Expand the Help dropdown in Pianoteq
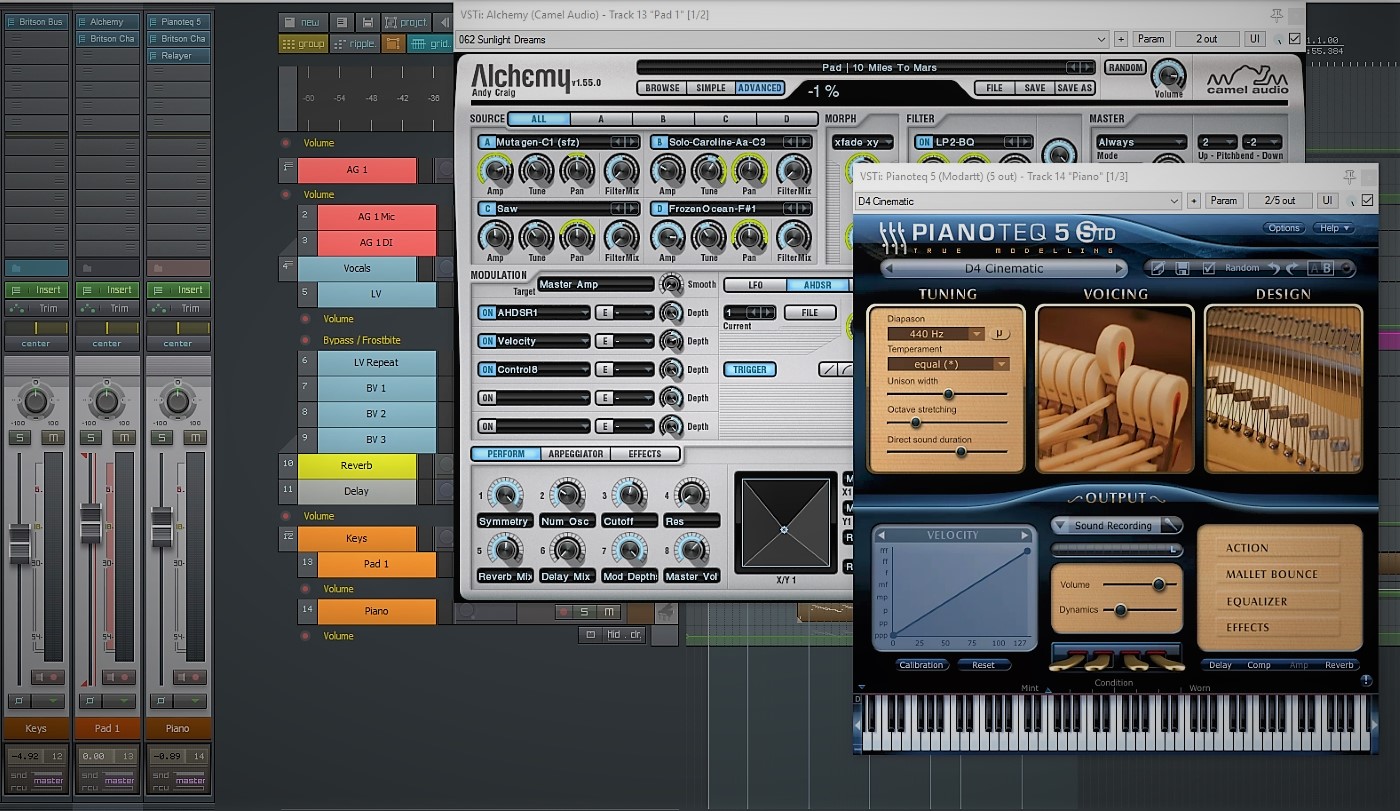Image resolution: width=1400 pixels, height=811 pixels. [1334, 228]
